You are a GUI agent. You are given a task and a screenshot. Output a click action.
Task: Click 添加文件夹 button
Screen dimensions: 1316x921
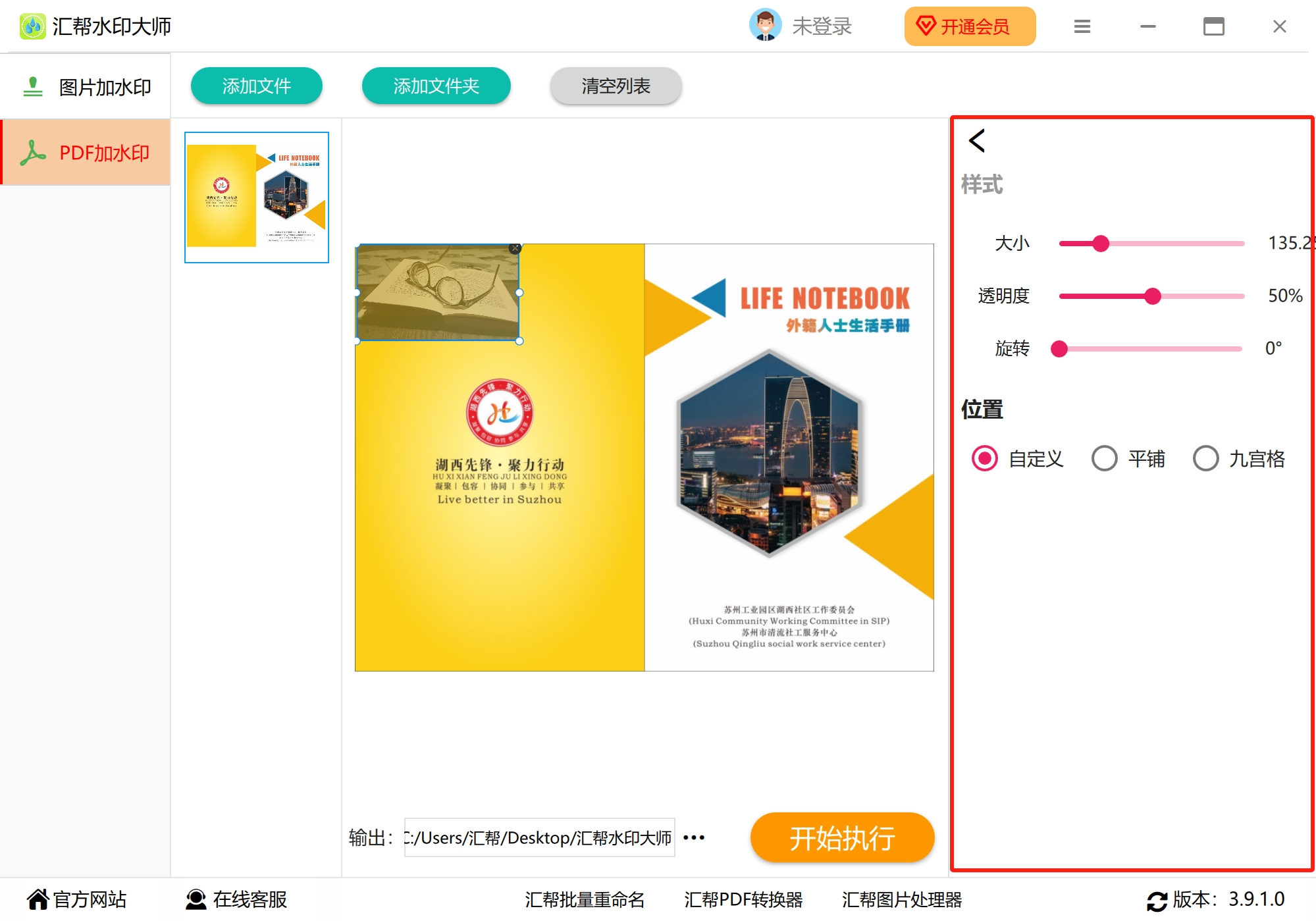point(436,86)
